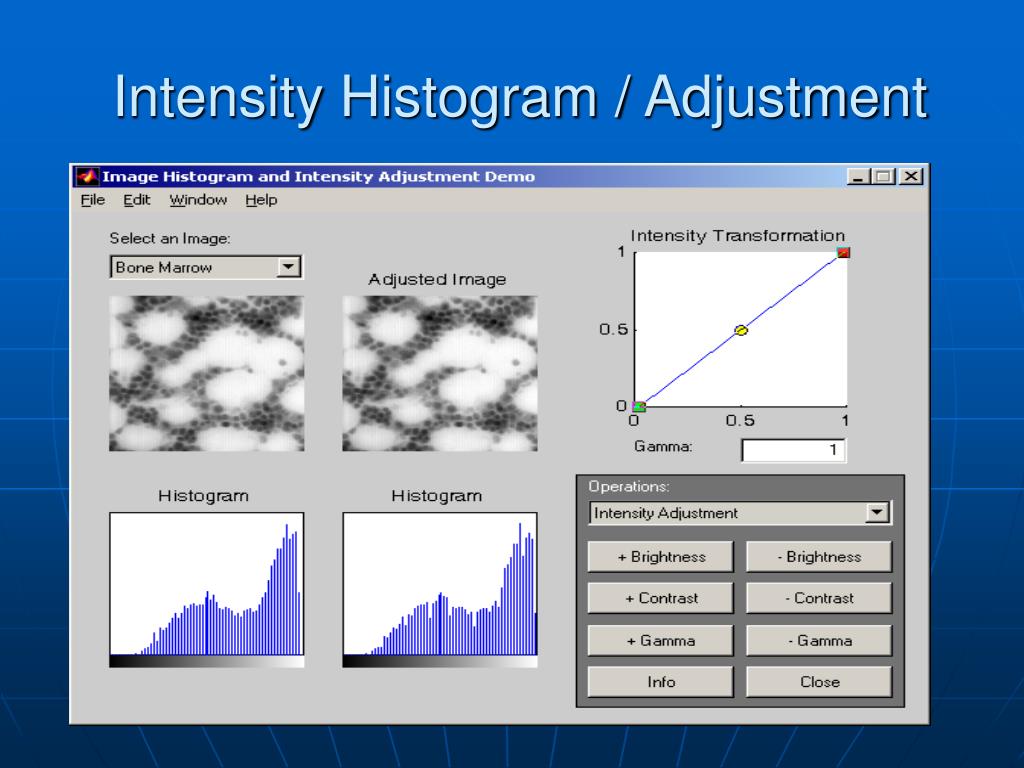The image size is (1024, 768).
Task: Click the adjusted image histogram plot
Action: click(x=440, y=583)
